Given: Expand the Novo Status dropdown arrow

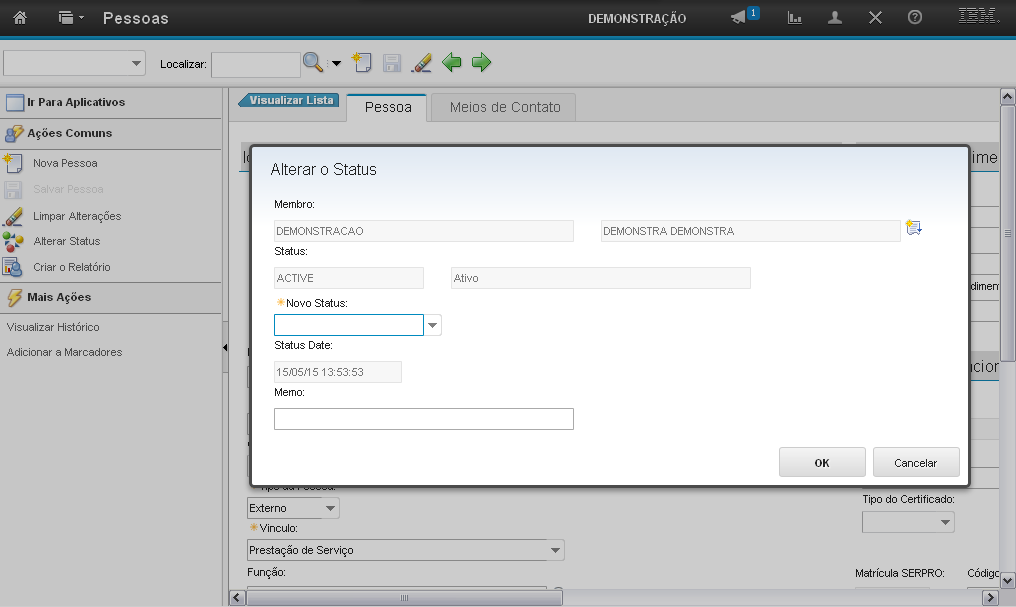Looking at the screenshot, I should [x=433, y=325].
